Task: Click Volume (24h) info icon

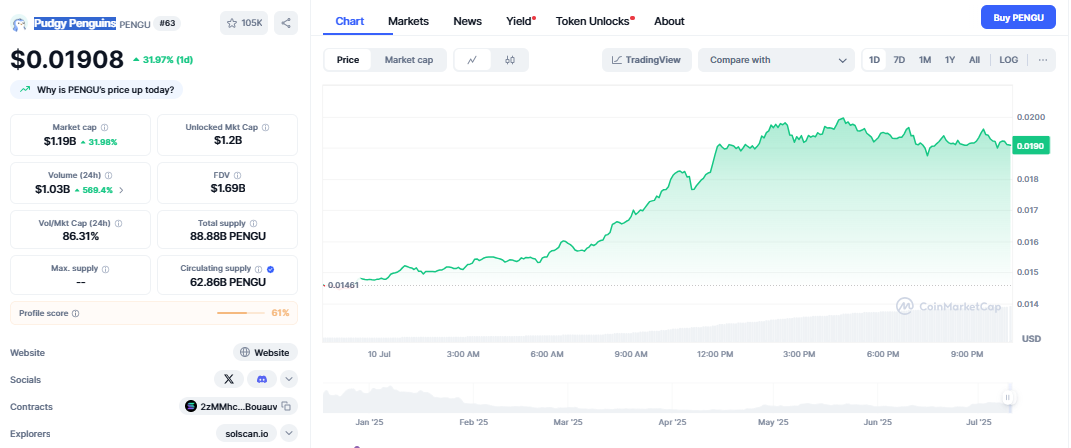Action: pyautogui.click(x=109, y=176)
